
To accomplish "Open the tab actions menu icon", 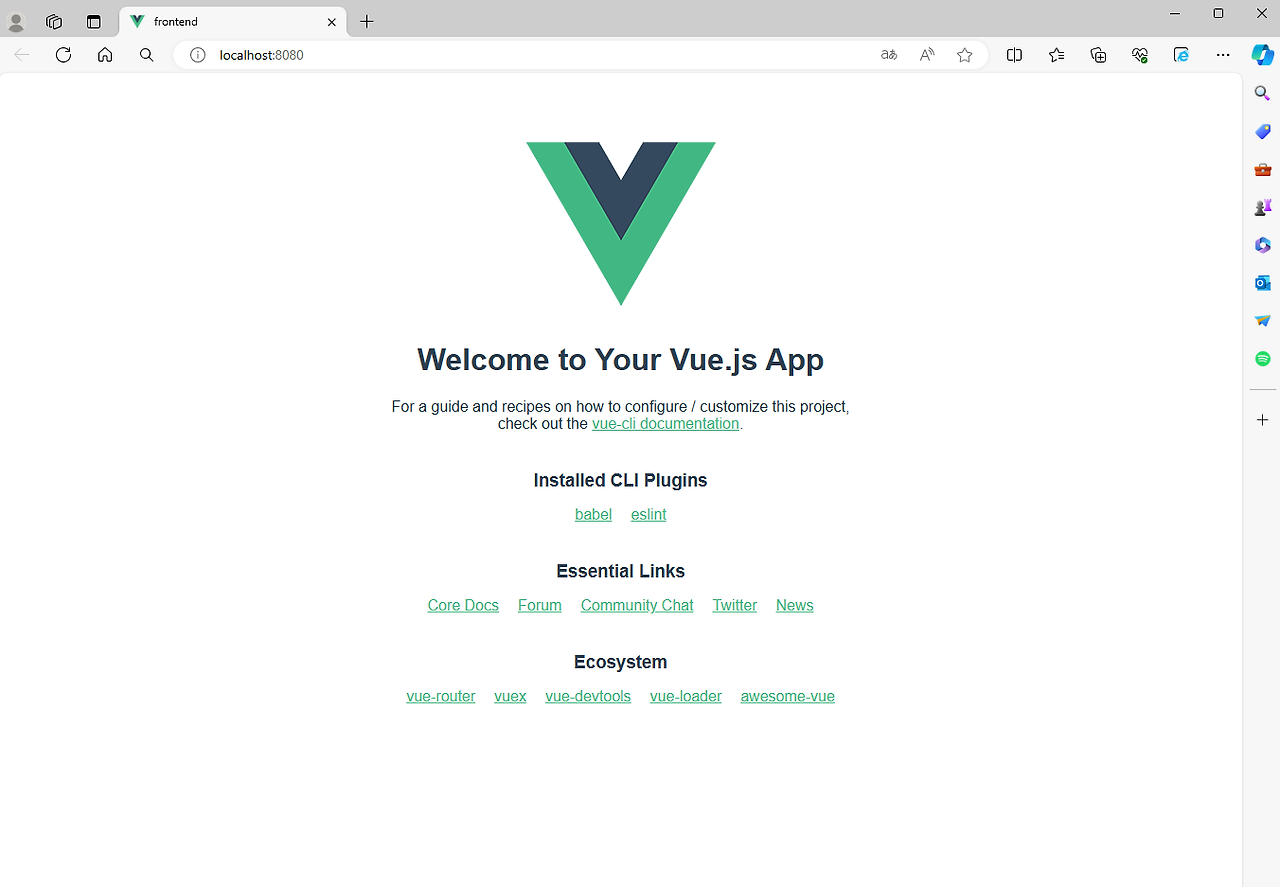I will (x=93, y=21).
